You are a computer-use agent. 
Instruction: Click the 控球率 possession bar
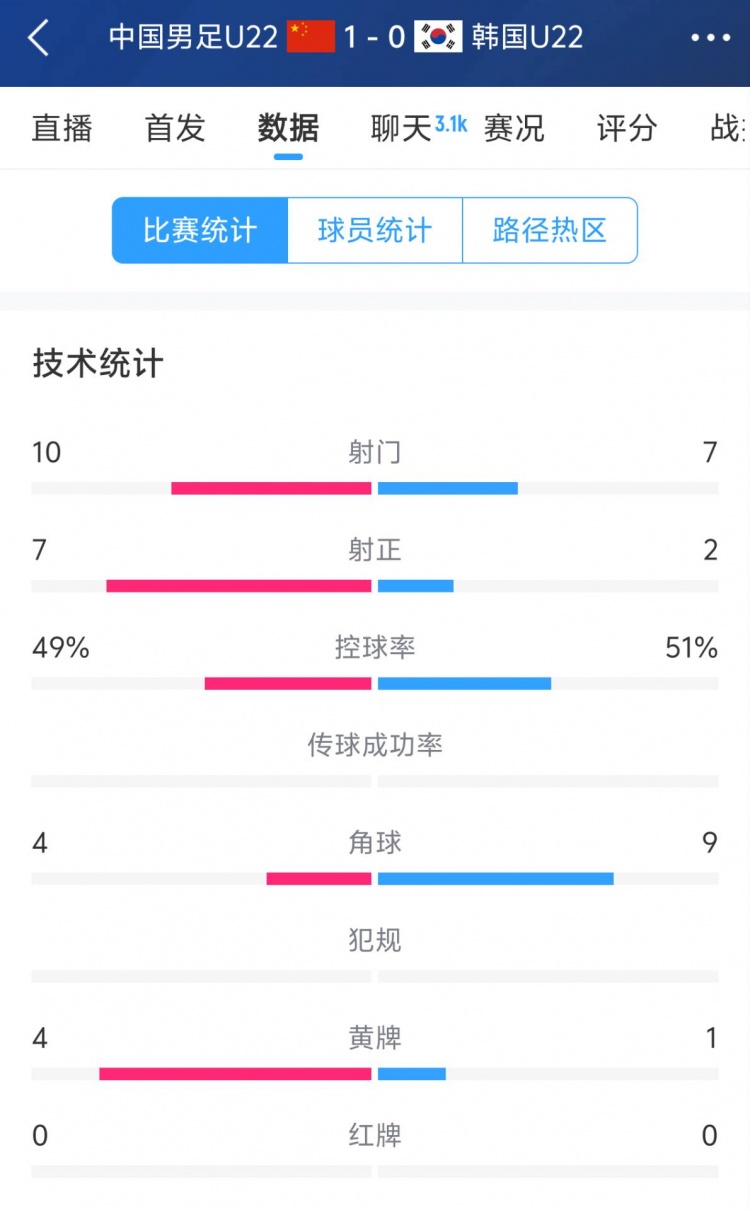(375, 684)
